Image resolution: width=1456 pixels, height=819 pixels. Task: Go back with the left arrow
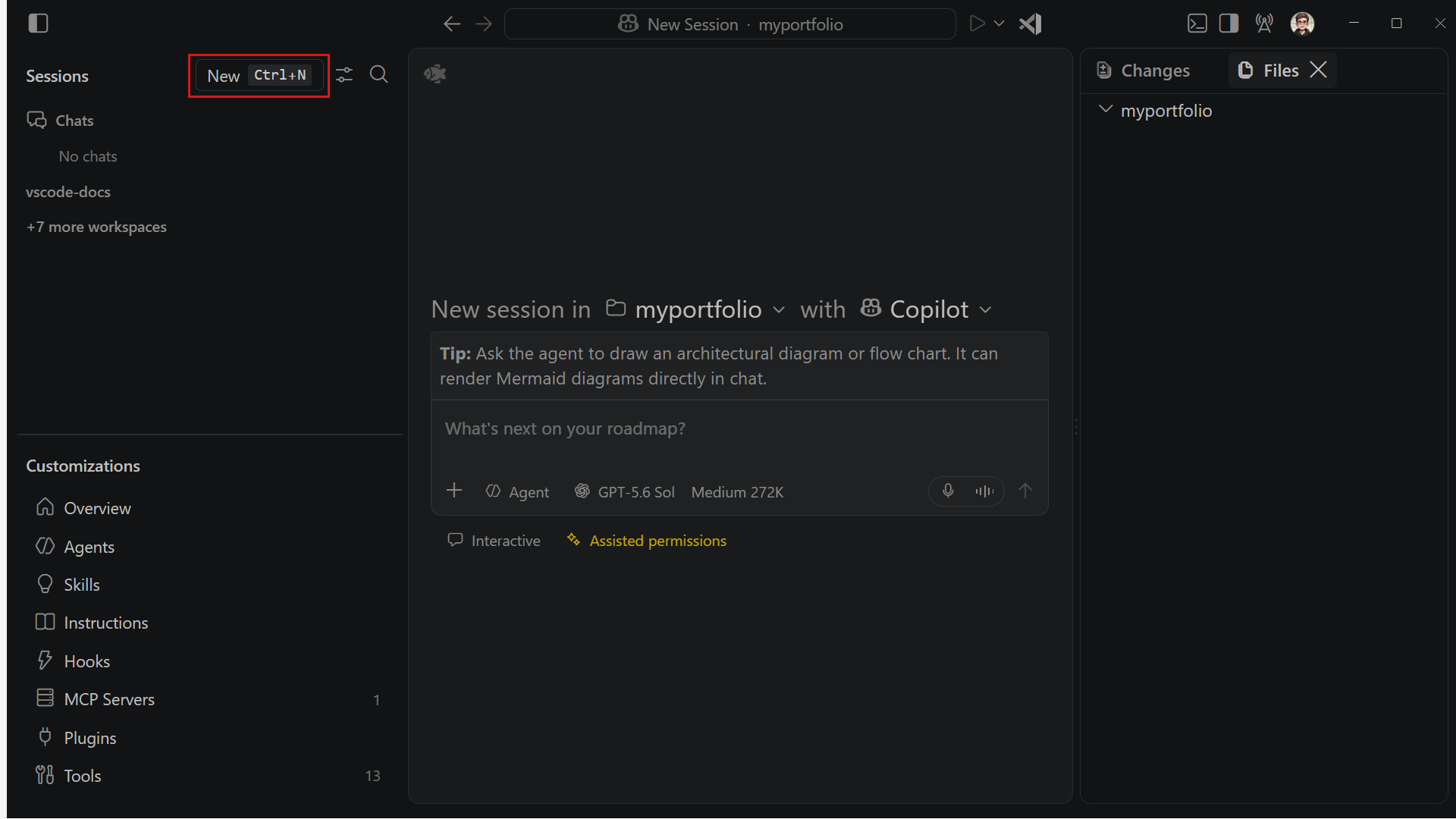(x=452, y=24)
